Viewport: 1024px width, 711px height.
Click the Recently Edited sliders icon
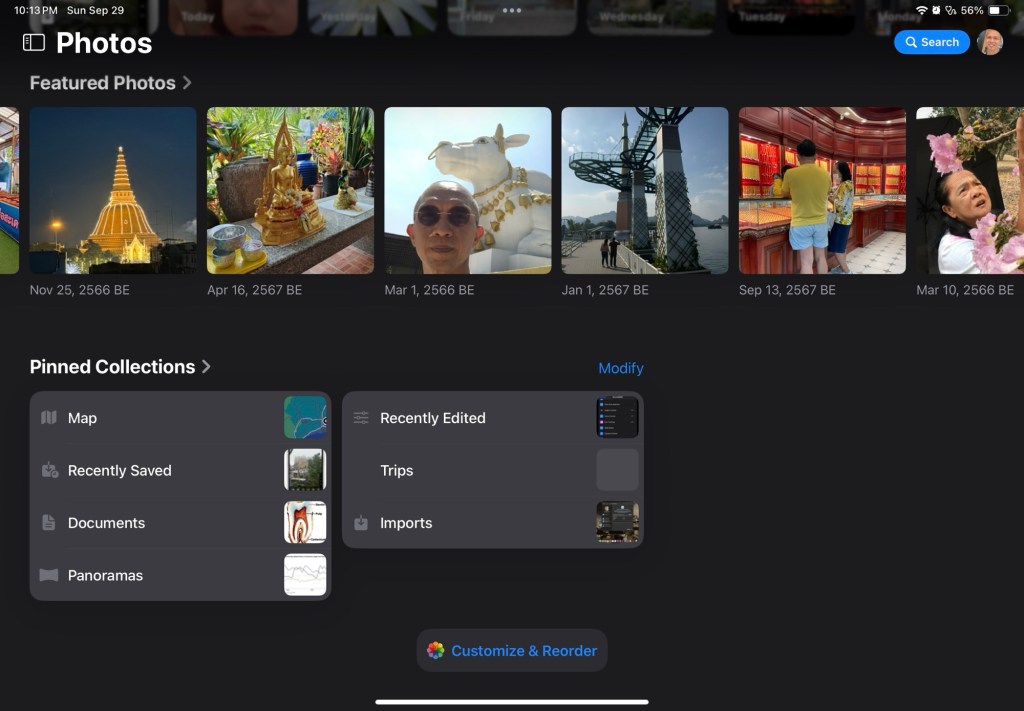(x=361, y=418)
